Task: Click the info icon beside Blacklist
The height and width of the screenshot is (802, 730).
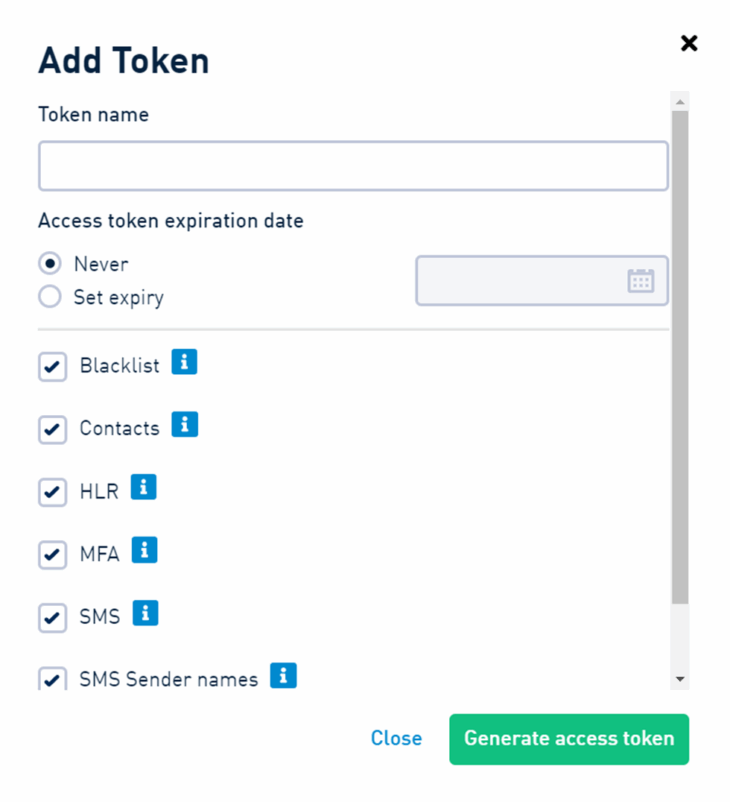Action: pyautogui.click(x=184, y=362)
